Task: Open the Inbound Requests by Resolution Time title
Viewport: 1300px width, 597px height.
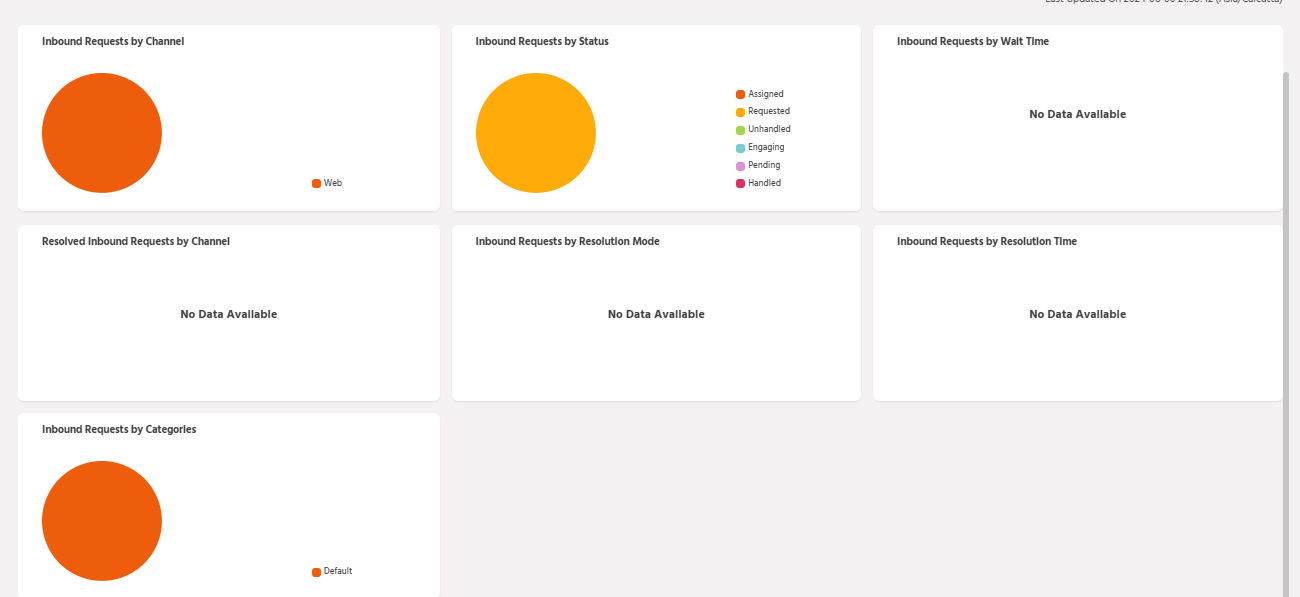Action: 986,241
